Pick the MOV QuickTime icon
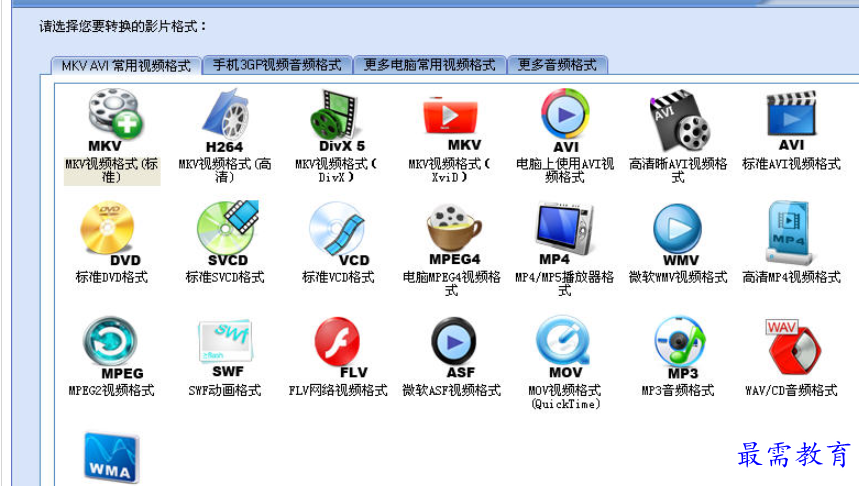Viewport: 859px width, 486px height. tap(564, 347)
